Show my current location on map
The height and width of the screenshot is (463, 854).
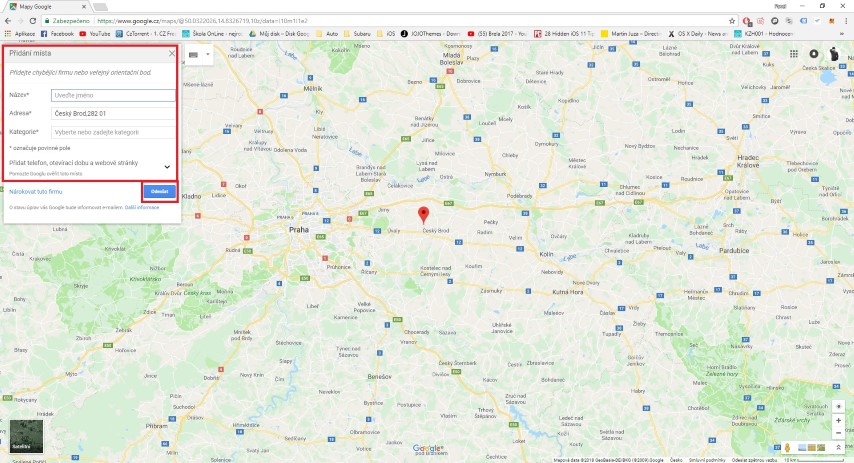pyautogui.click(x=838, y=406)
